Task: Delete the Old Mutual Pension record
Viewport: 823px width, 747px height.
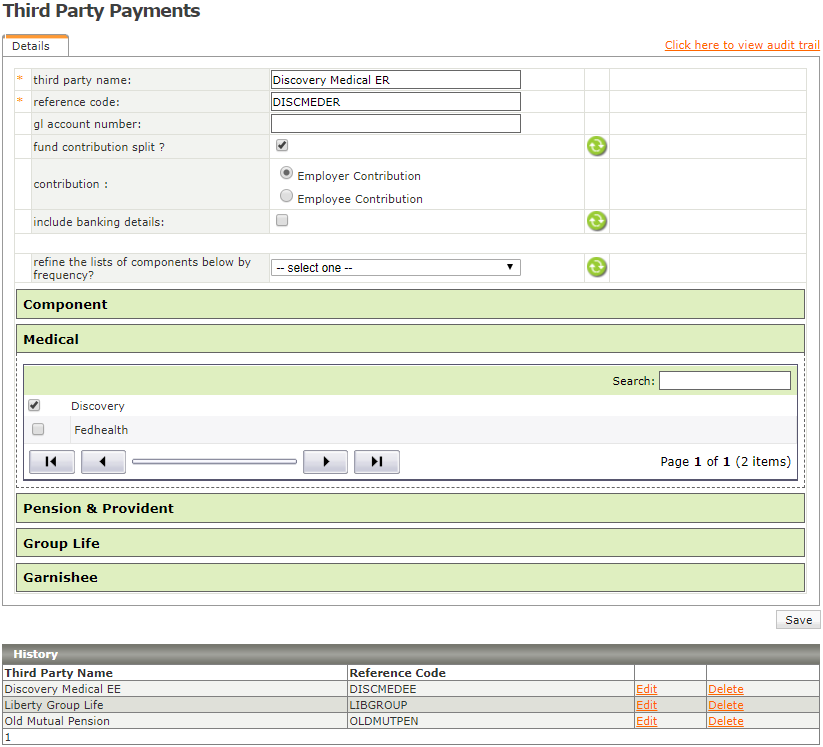Action: pyautogui.click(x=725, y=721)
